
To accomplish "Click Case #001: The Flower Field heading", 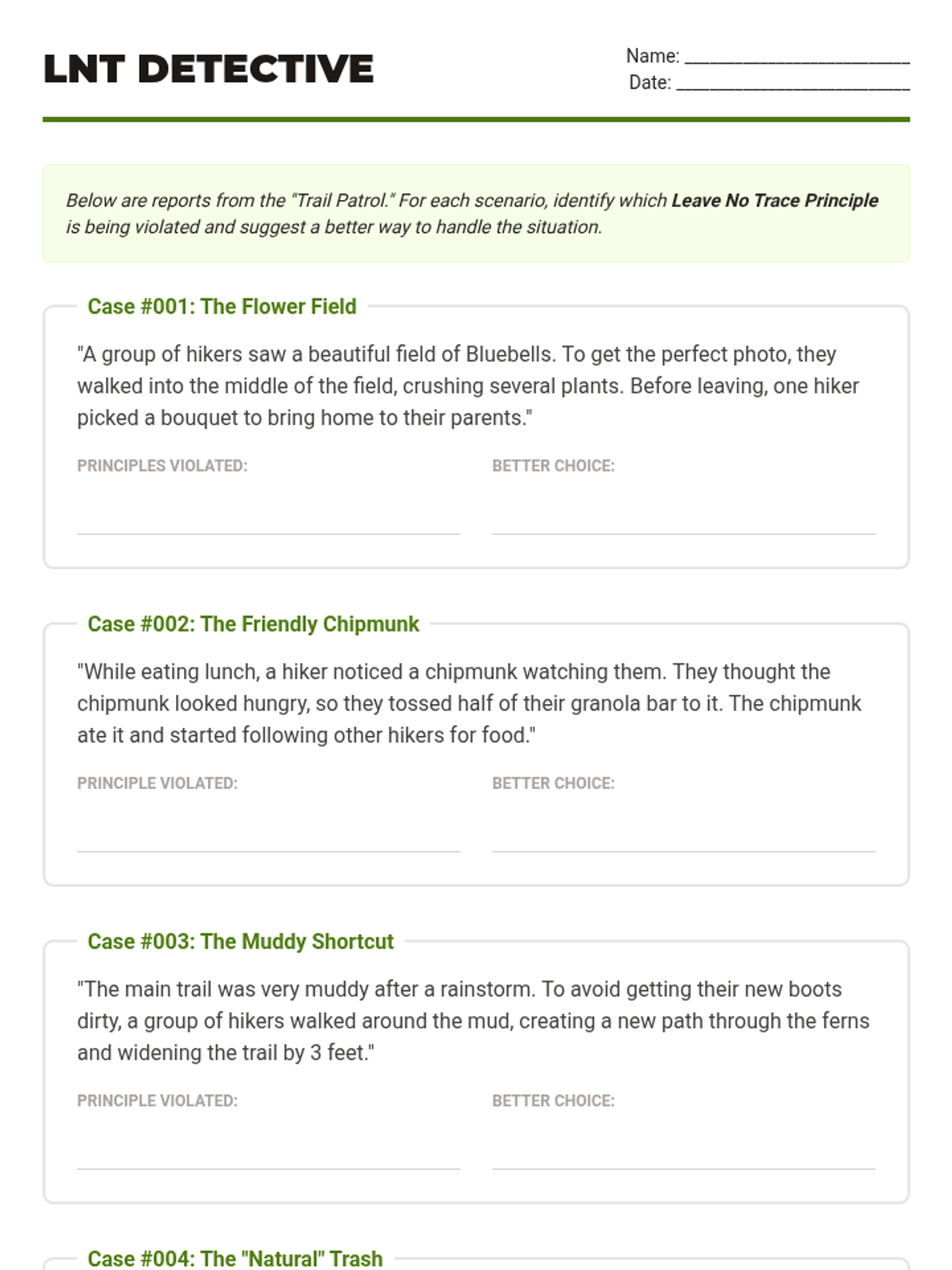I will [x=222, y=306].
